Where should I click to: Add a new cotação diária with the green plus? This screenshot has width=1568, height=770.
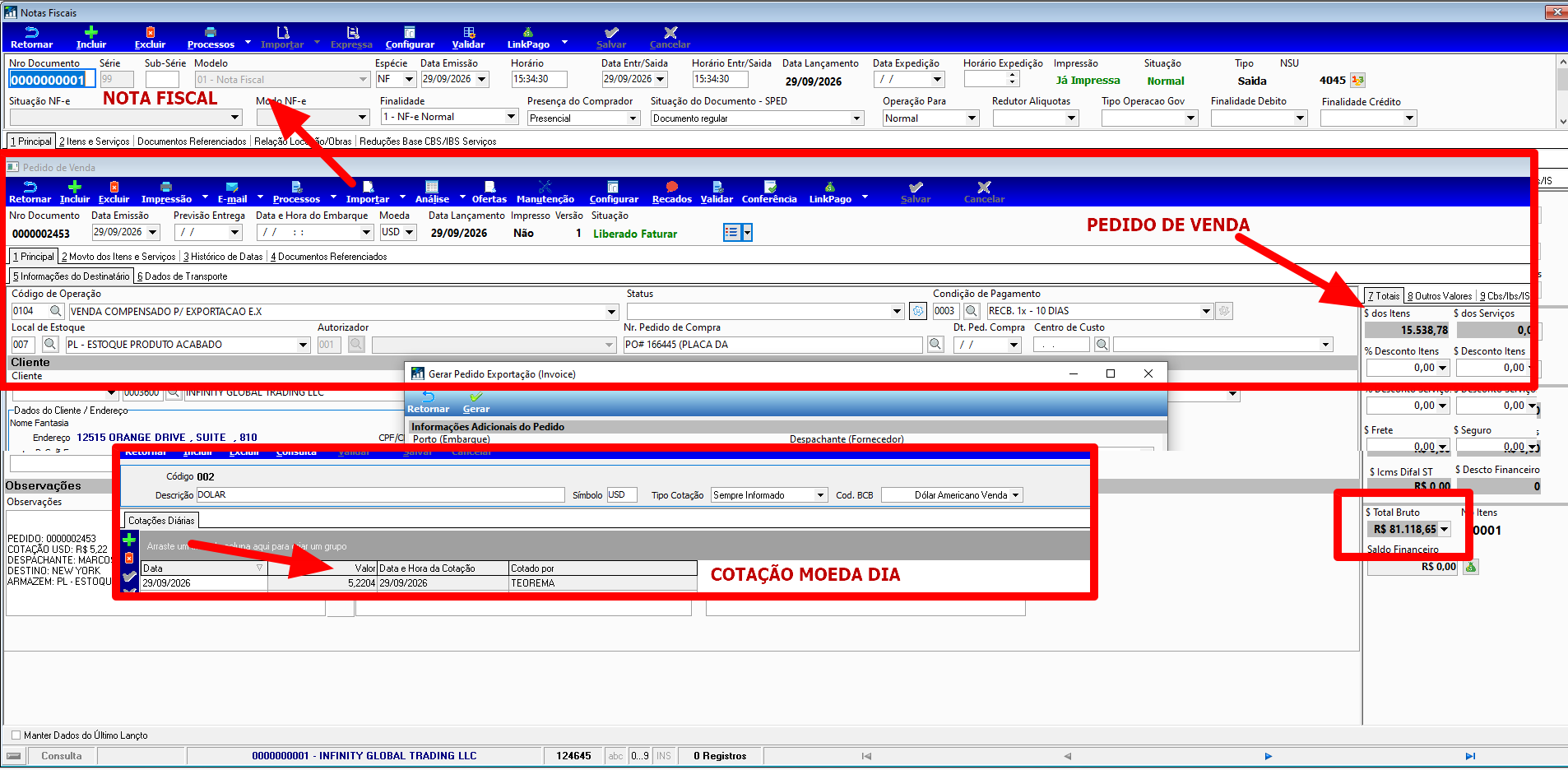(129, 540)
